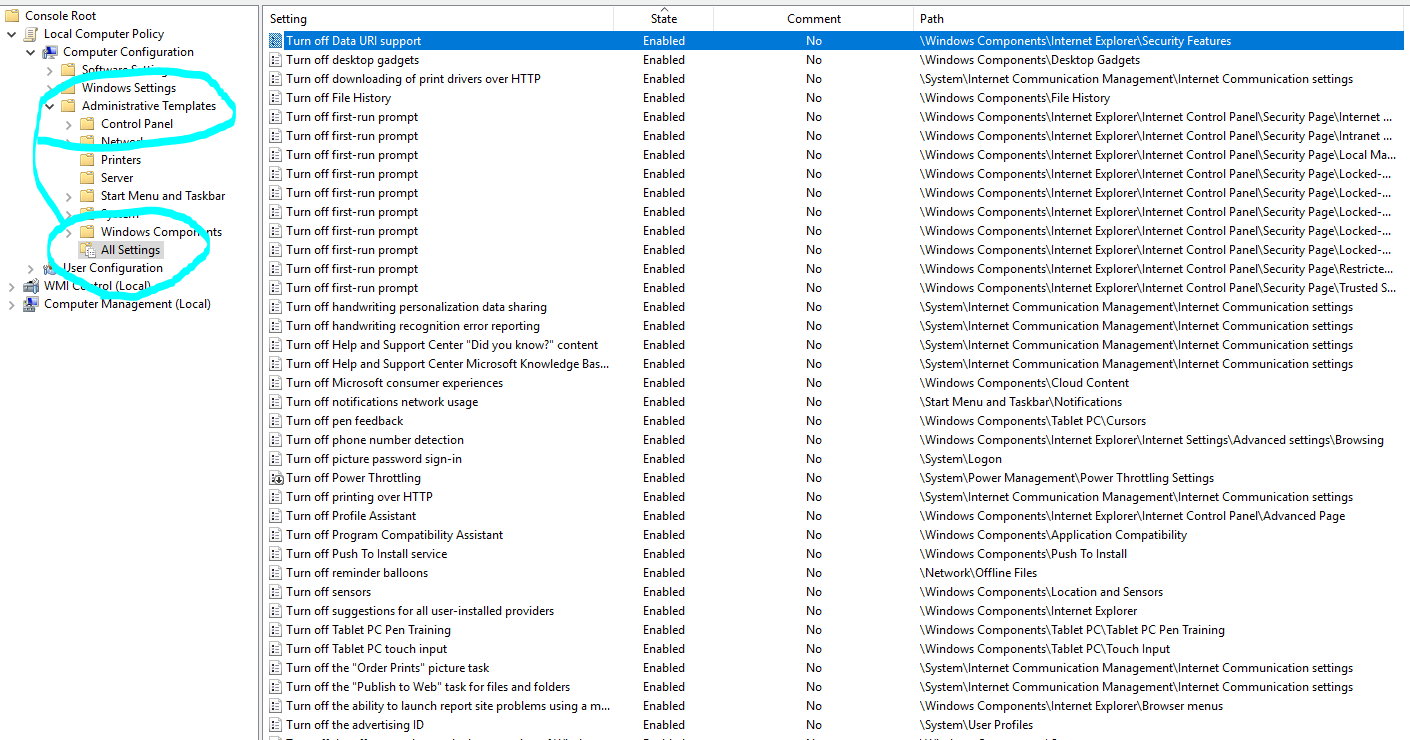The image size is (1410, 740).
Task: Click path \Windows Components\Cloud Content
Action: click(x=1024, y=383)
